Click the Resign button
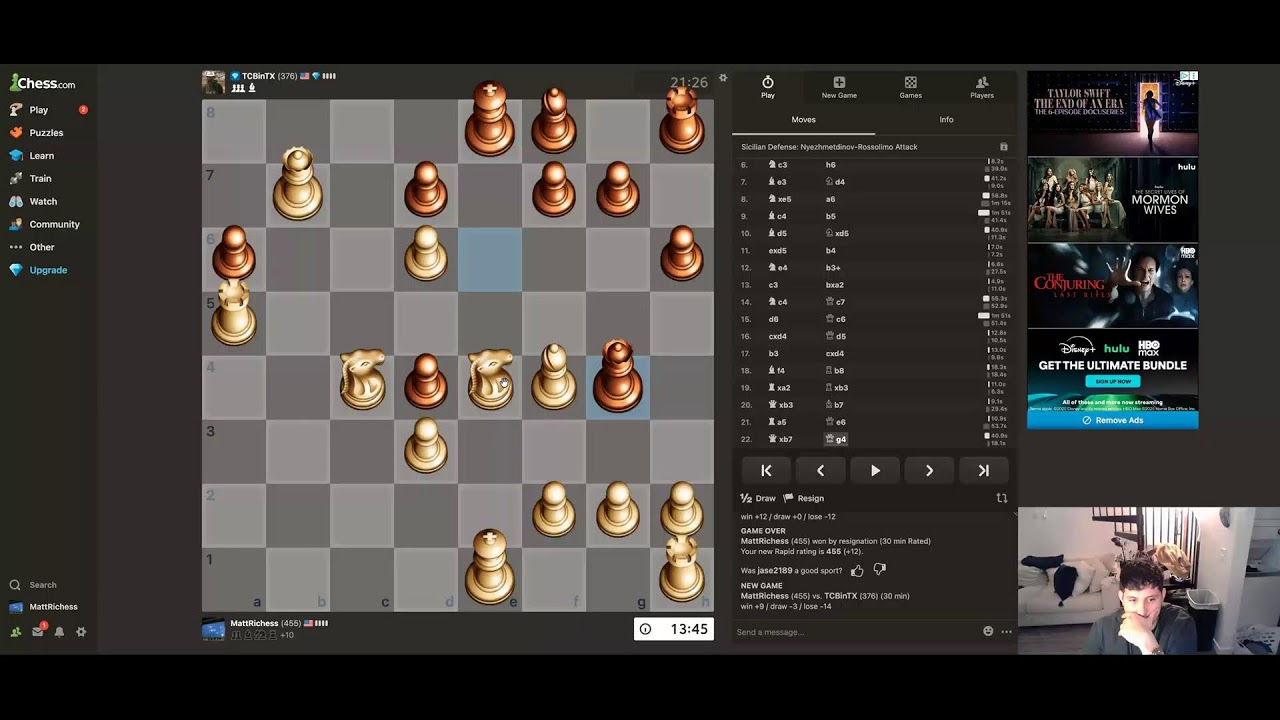This screenshot has height=720, width=1280. [804, 498]
